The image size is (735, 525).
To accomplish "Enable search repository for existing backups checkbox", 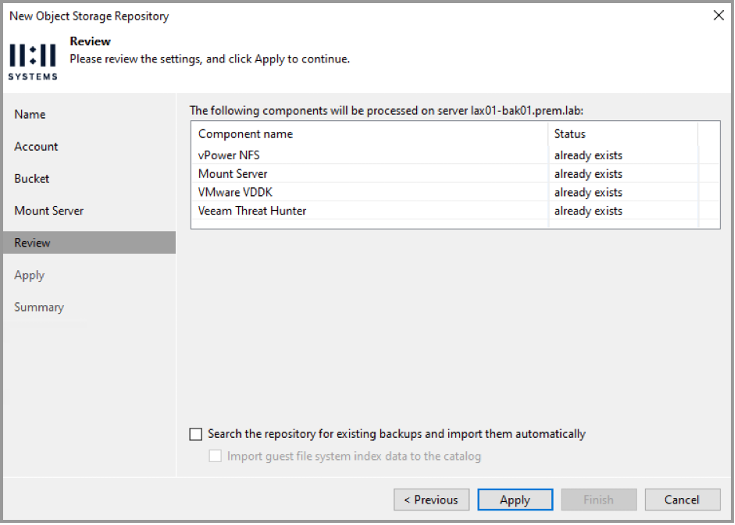I will point(195,434).
